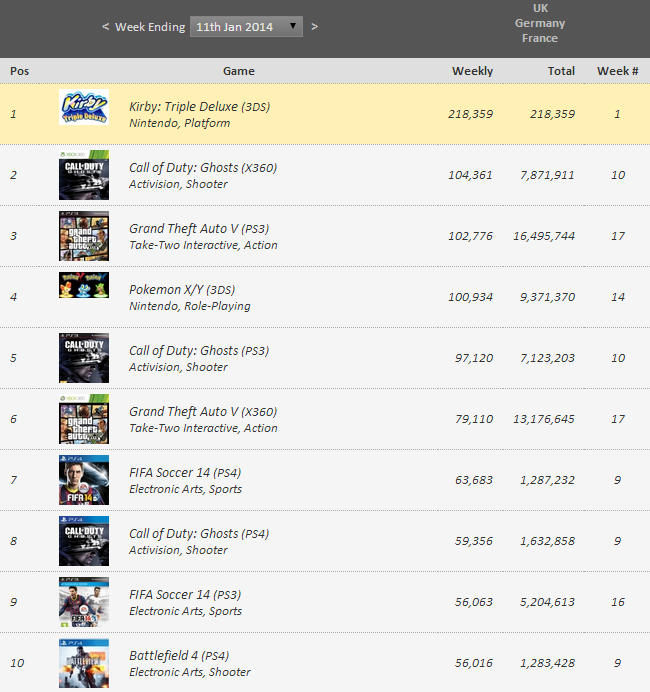Viewport: 650px width, 692px height.
Task: Click 'Nintendo, Platform' under Kirby
Action: (x=180, y=123)
